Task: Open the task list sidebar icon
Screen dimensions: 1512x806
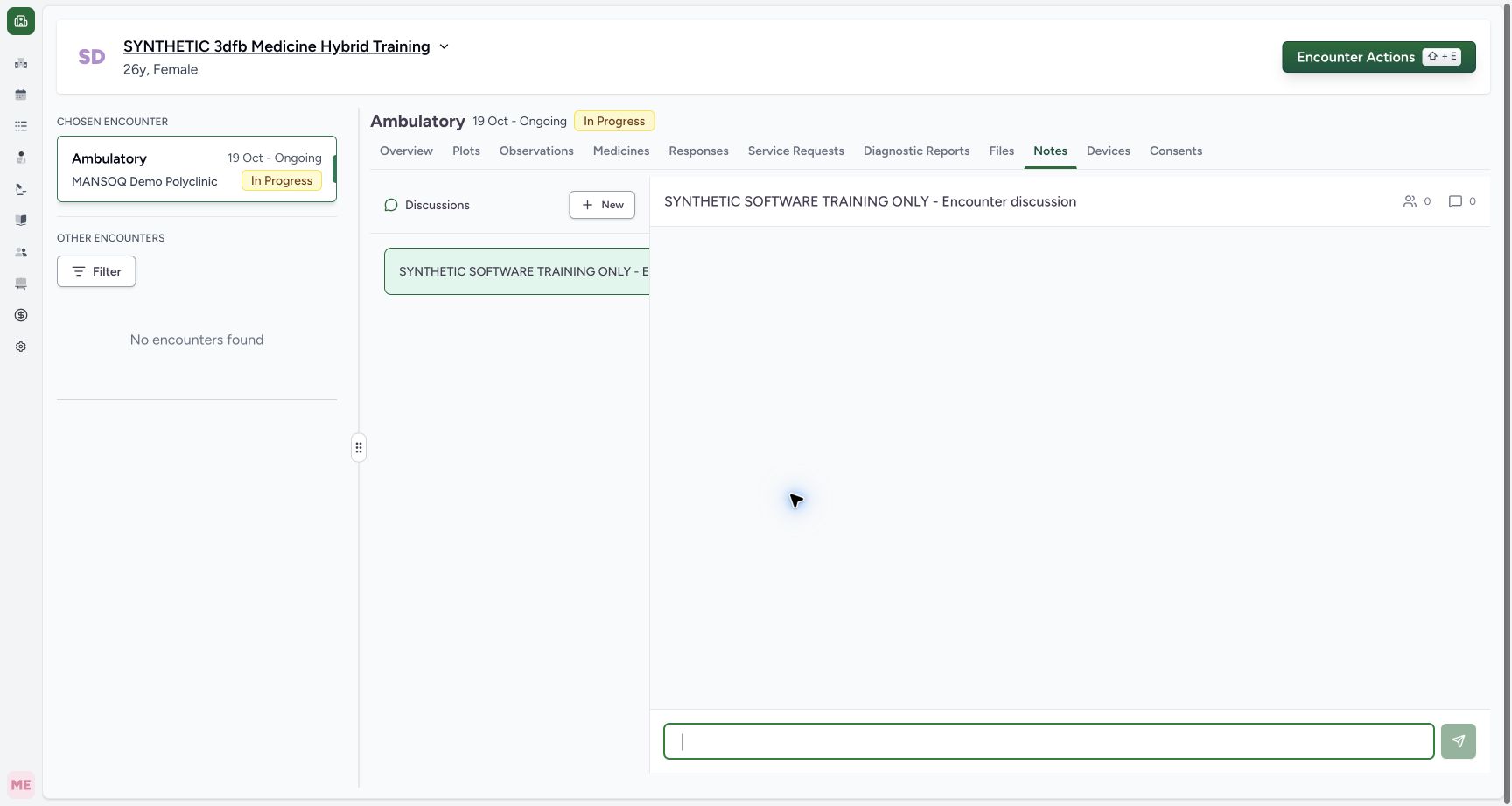Action: pyautogui.click(x=21, y=126)
